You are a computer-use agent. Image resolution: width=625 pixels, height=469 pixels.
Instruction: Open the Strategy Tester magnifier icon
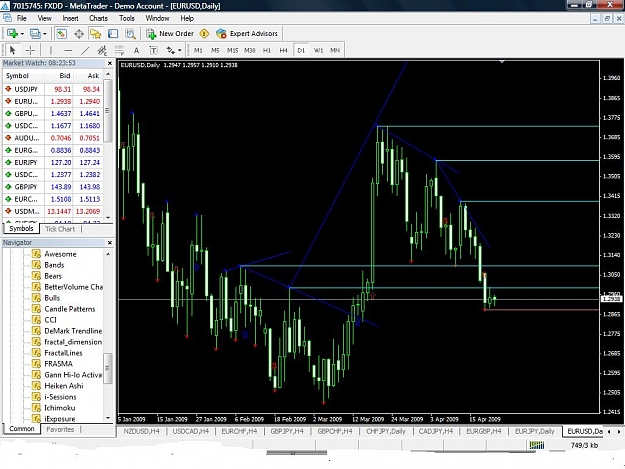131,34
